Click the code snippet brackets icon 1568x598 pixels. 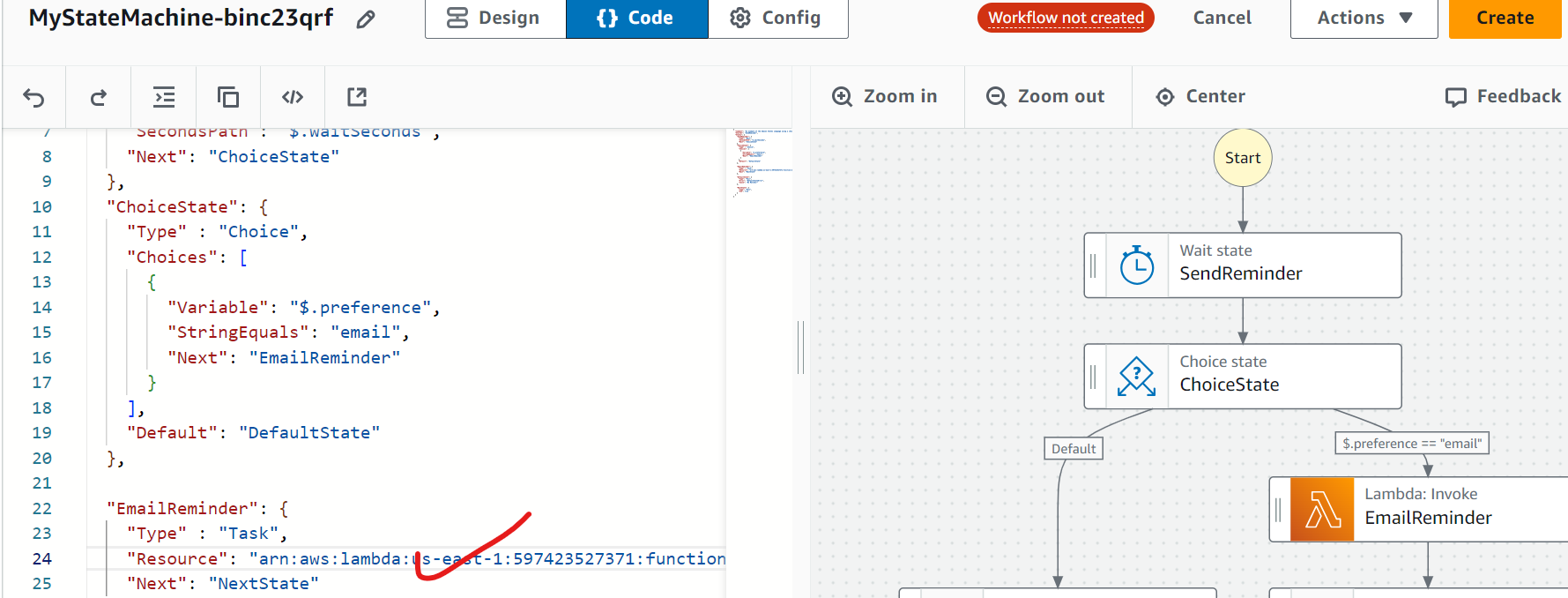(293, 97)
